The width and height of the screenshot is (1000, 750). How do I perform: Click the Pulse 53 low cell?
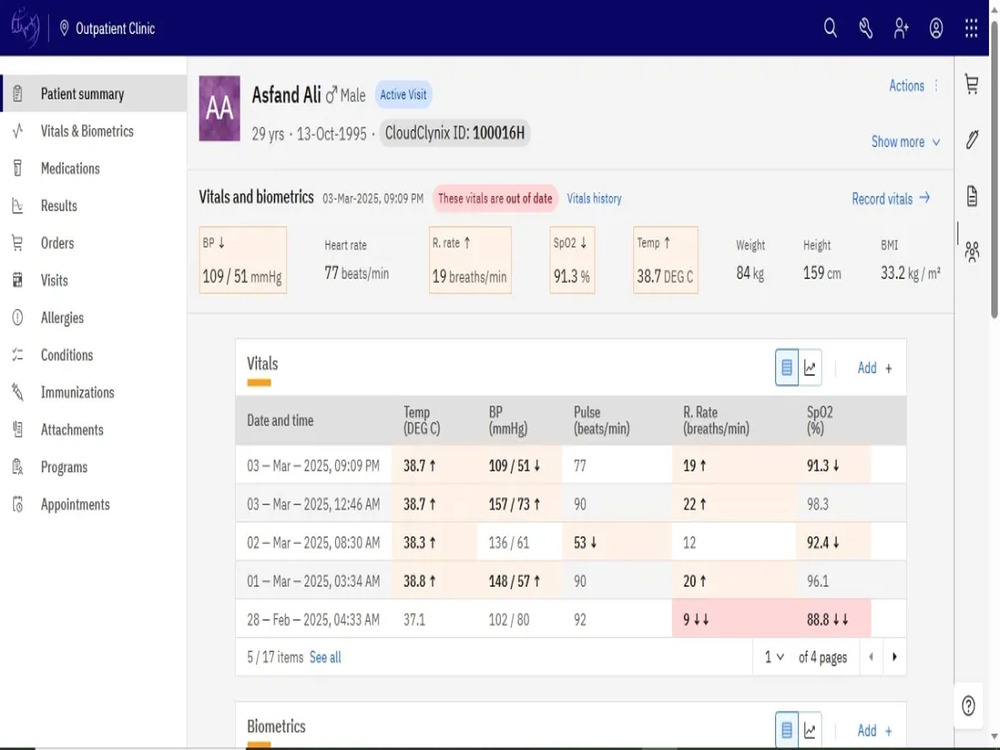(x=617, y=543)
